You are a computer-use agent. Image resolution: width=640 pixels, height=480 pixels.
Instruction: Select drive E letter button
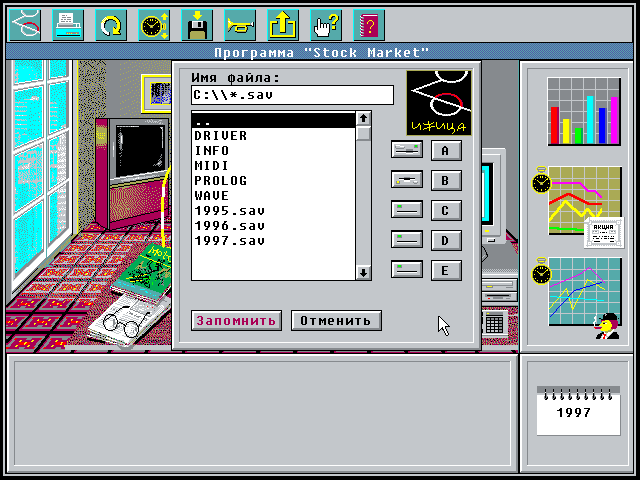click(x=446, y=271)
